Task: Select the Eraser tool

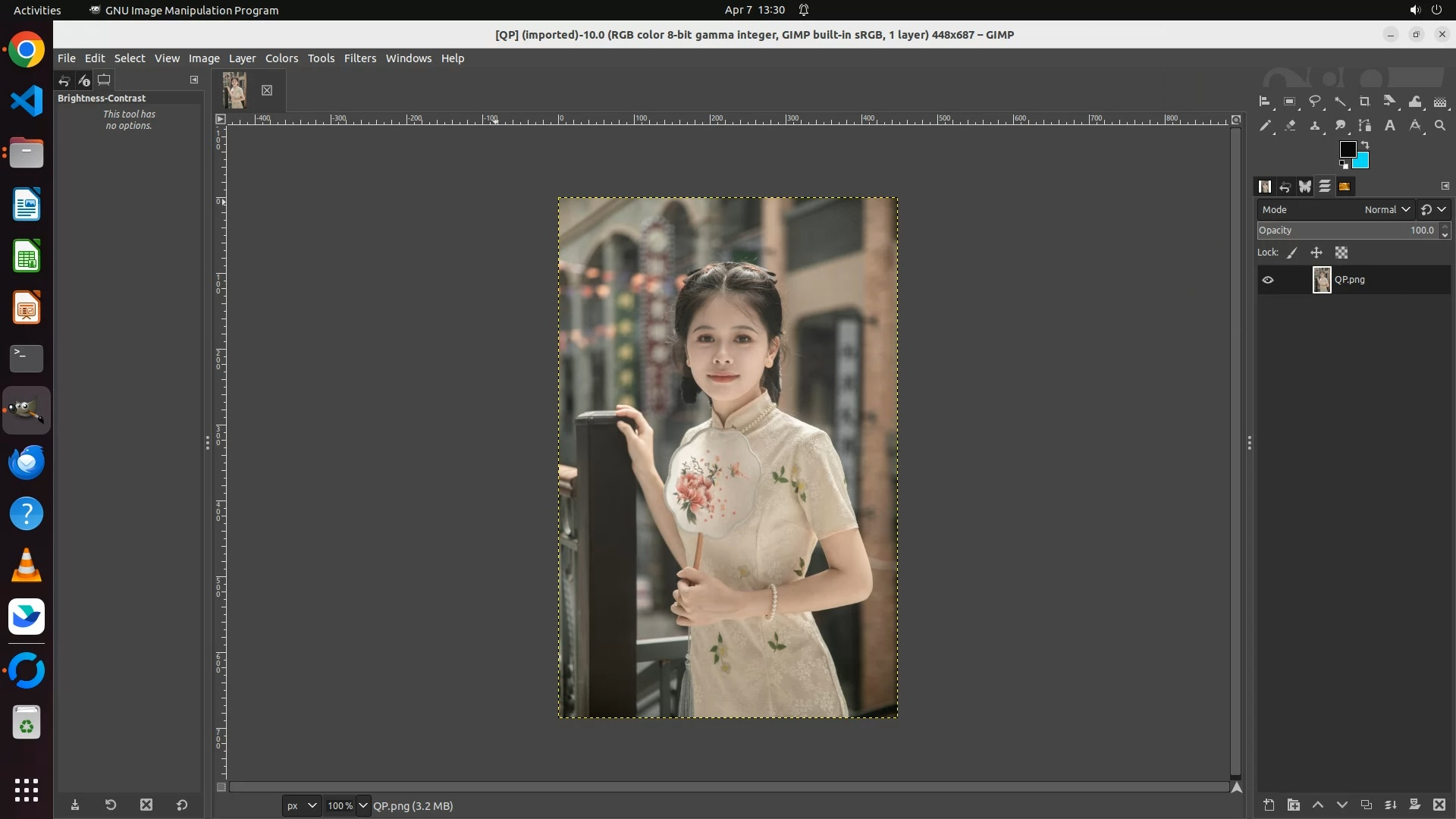Action: pos(1290,126)
